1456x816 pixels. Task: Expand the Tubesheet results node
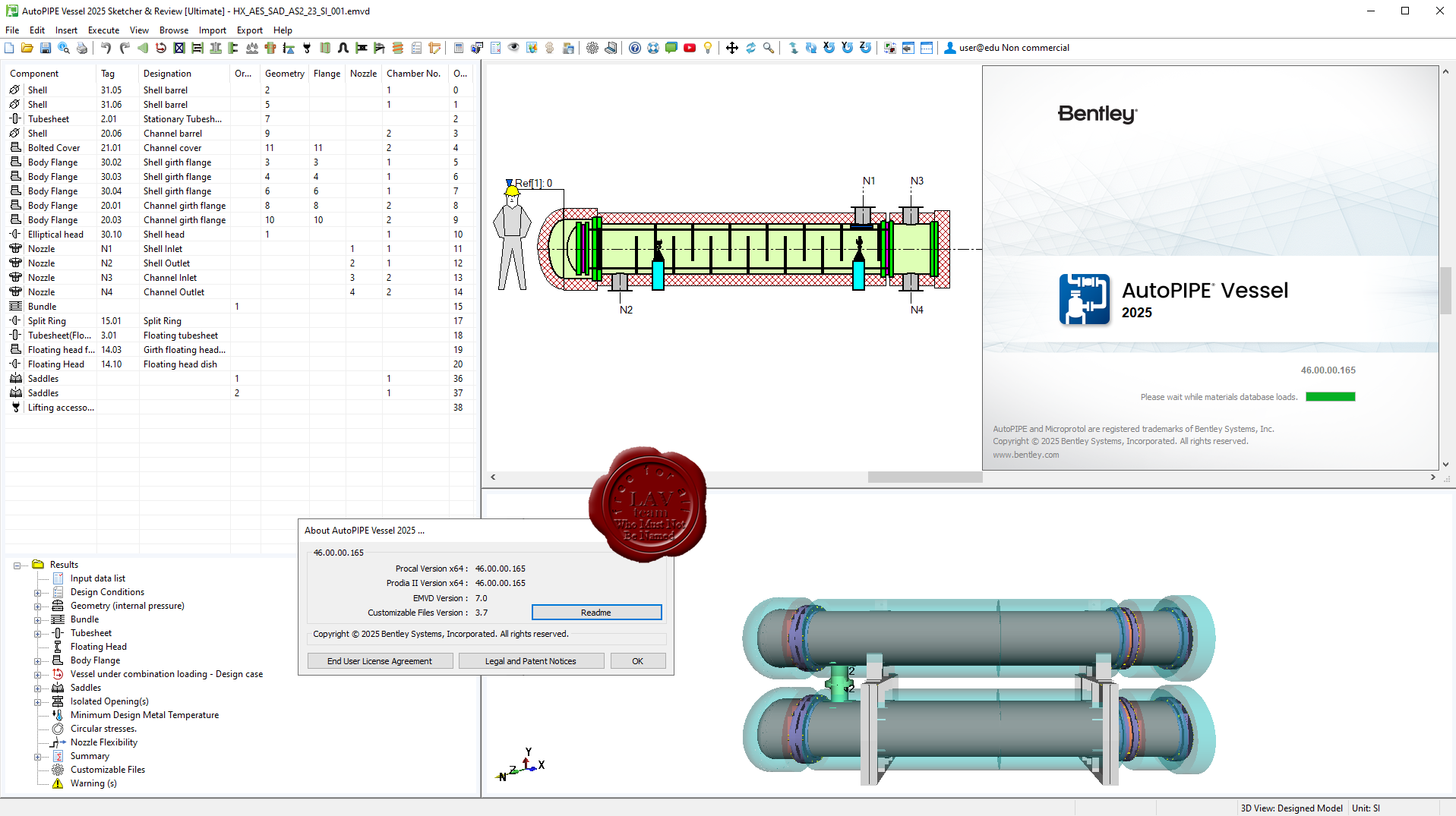tap(37, 634)
